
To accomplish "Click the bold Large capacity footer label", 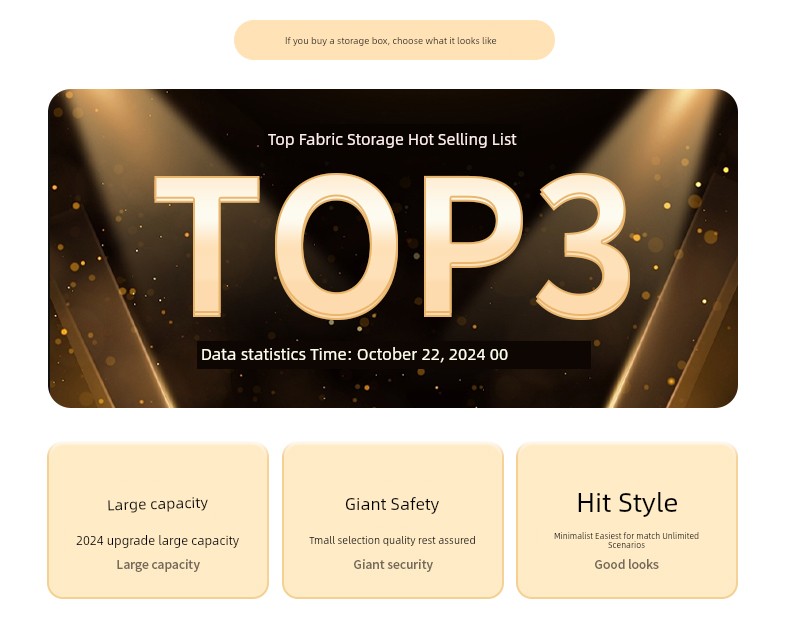I will (x=158, y=565).
